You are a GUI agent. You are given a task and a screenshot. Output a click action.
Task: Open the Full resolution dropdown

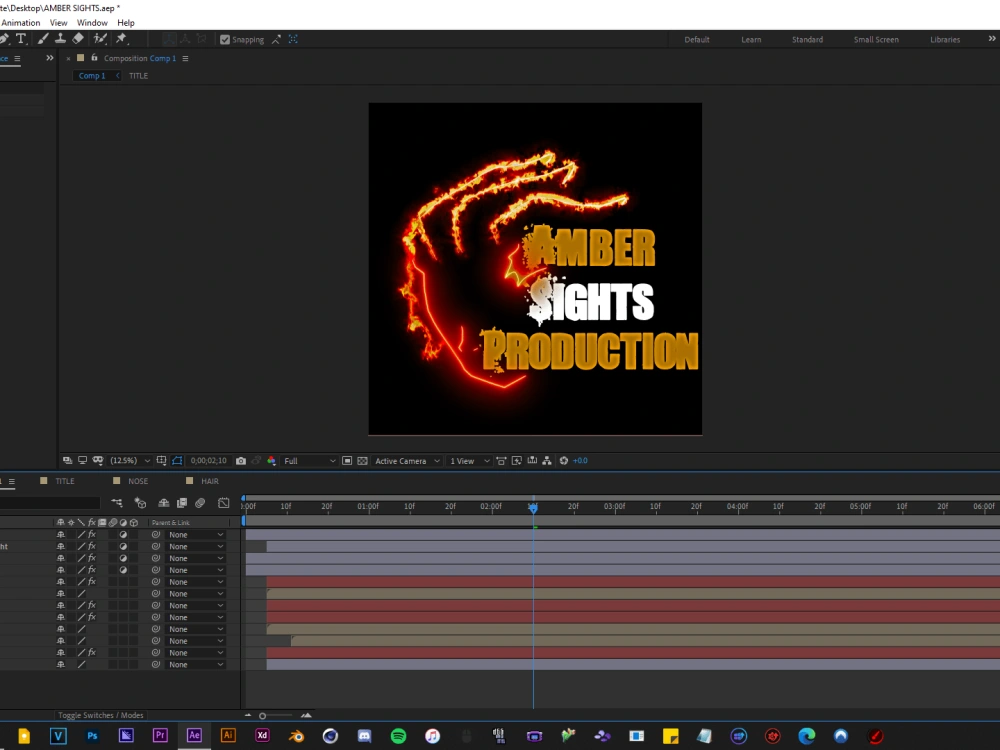point(309,460)
